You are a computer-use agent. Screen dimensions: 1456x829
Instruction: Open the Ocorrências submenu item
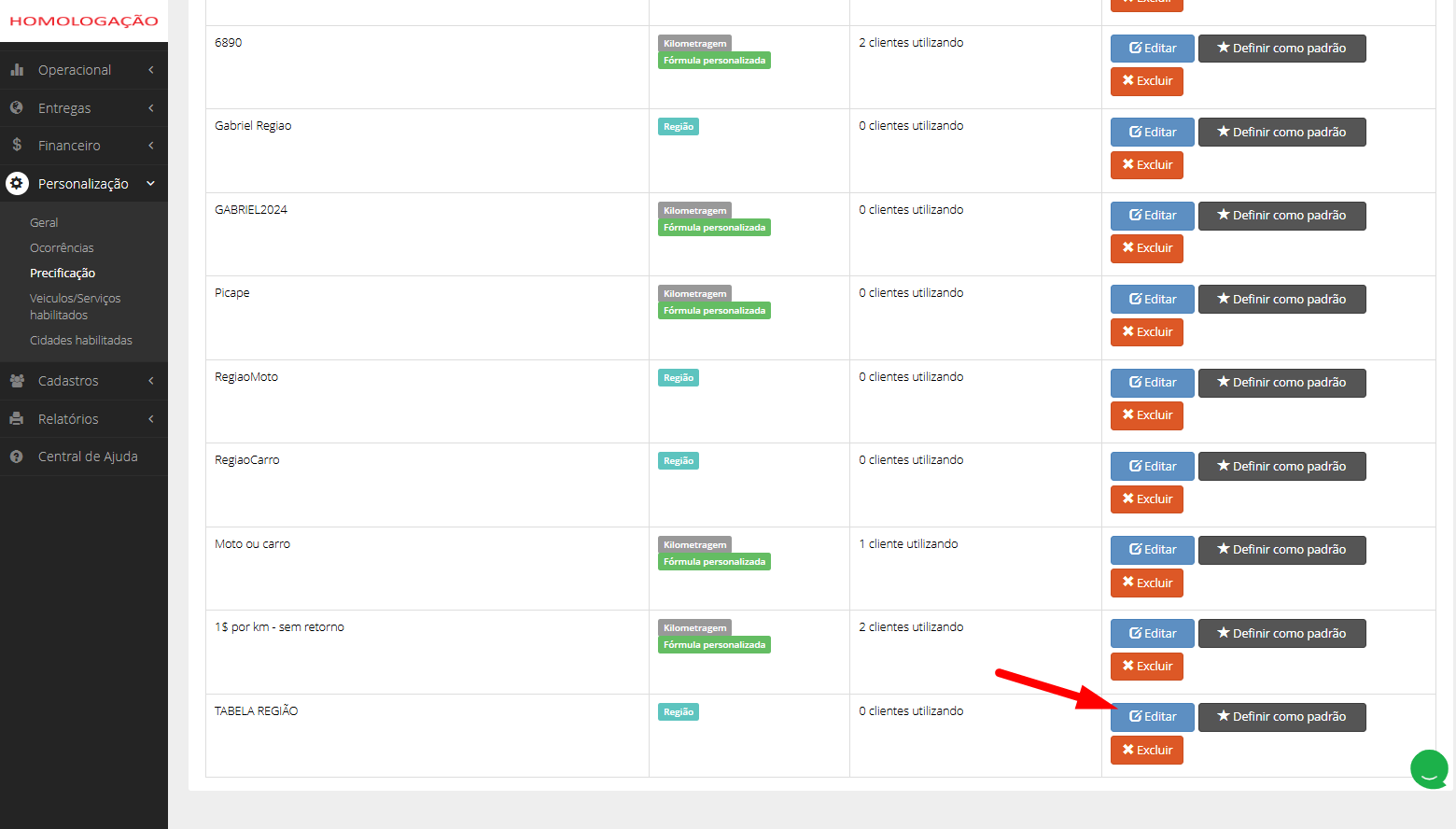(x=62, y=248)
